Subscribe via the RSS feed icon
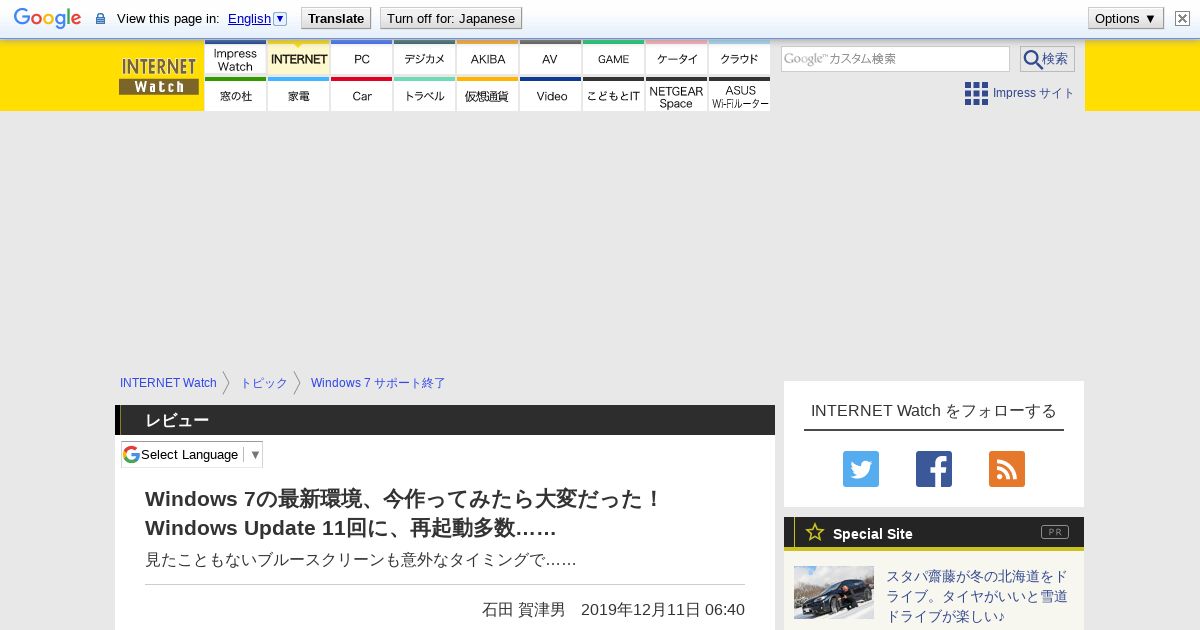 (1007, 469)
